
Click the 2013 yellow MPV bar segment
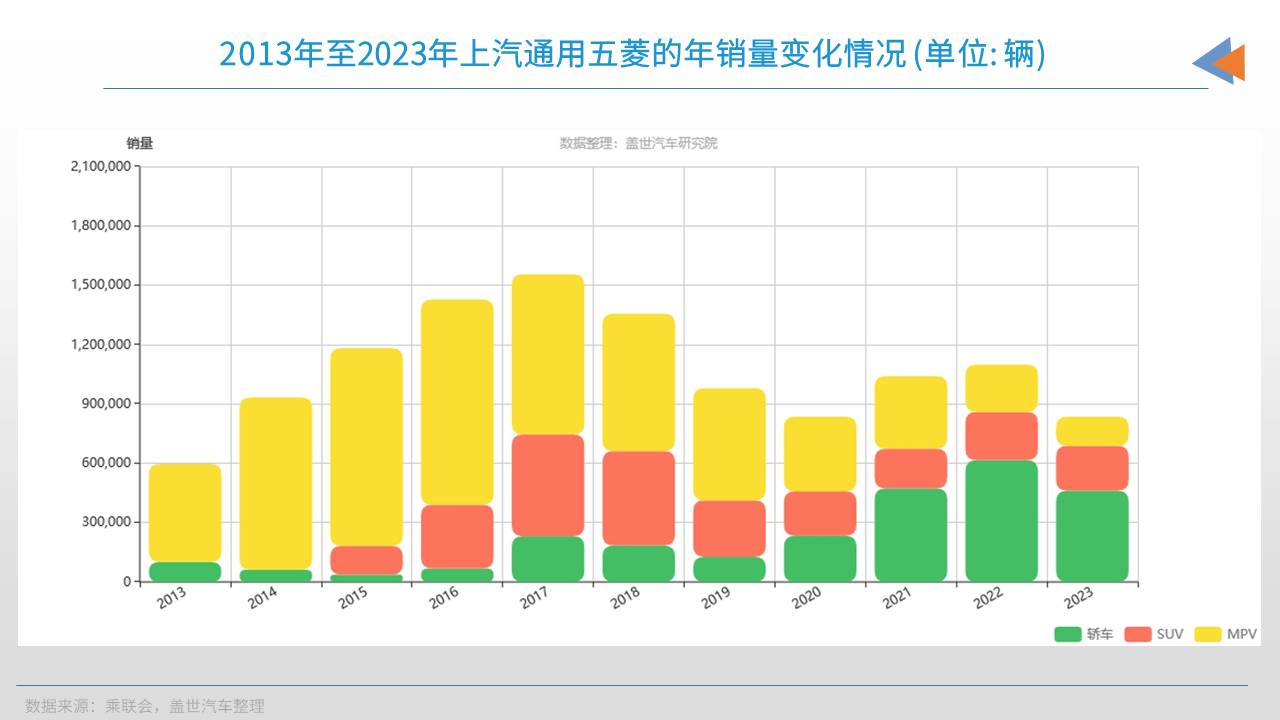[x=185, y=512]
